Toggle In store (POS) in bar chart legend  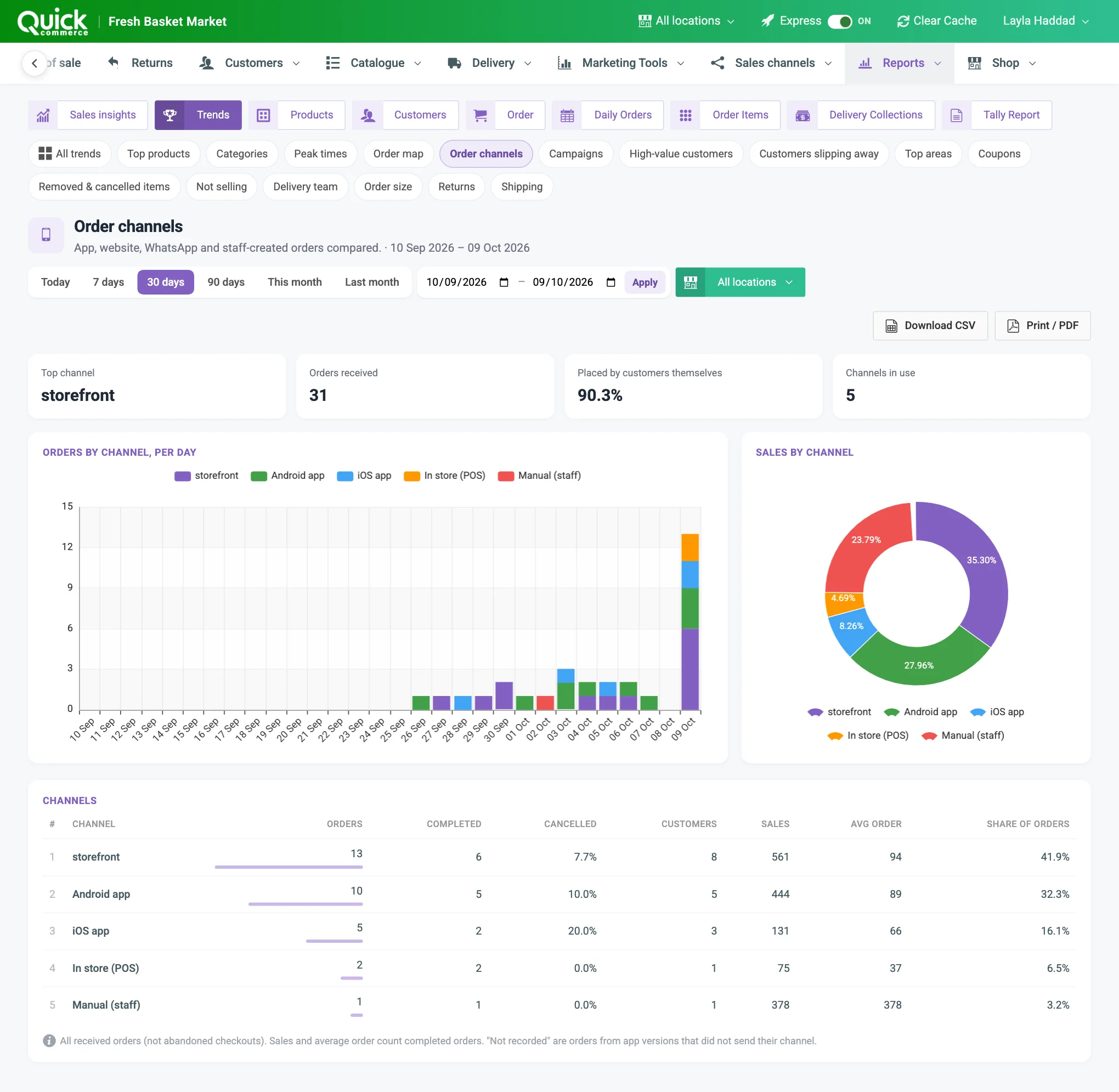click(x=444, y=476)
